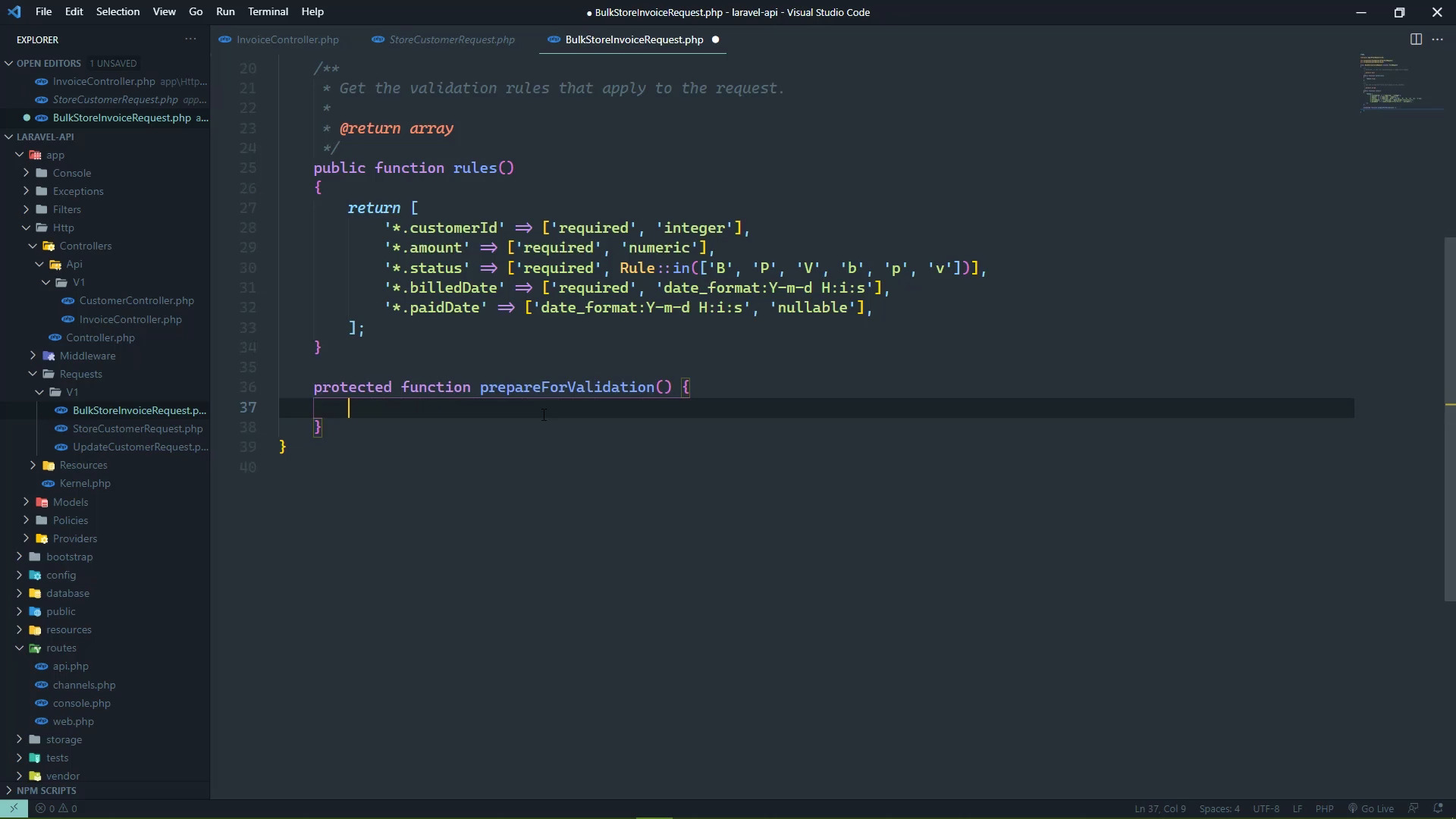1456x819 pixels.
Task: Collapse the LARAVEL-API project section
Action: click(9, 136)
